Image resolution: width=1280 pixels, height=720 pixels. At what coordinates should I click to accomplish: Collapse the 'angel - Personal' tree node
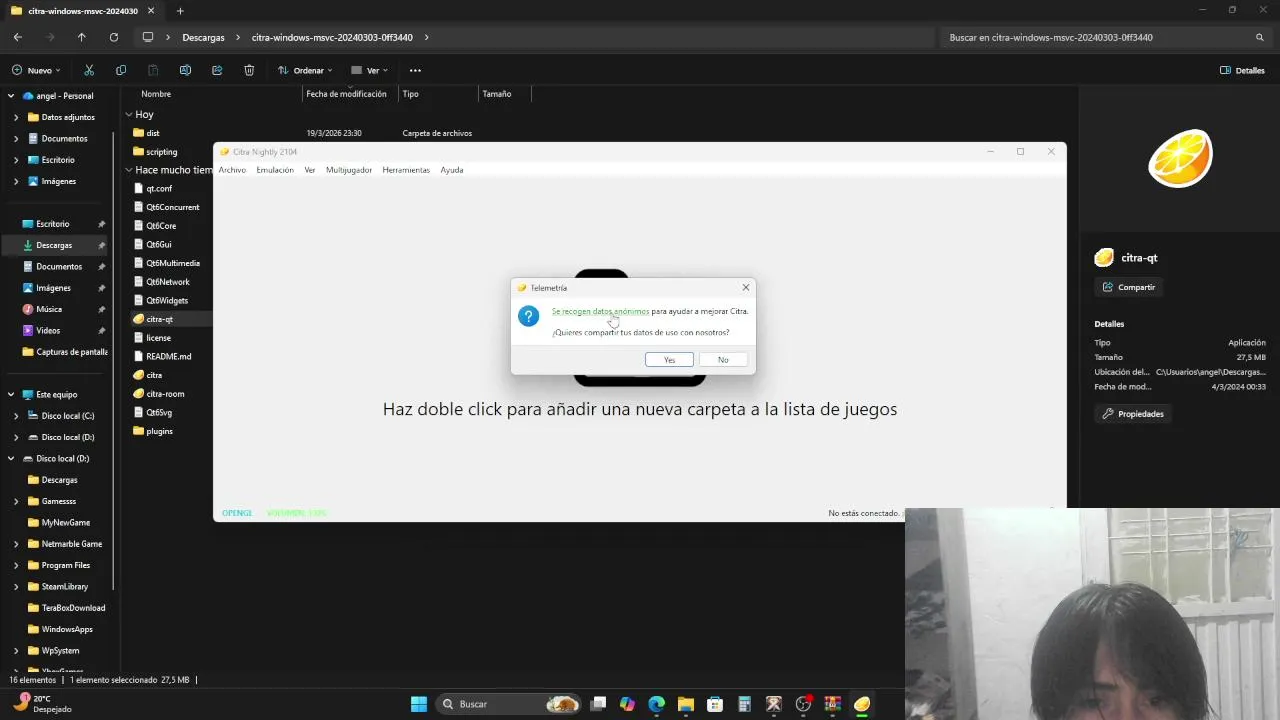(11, 96)
